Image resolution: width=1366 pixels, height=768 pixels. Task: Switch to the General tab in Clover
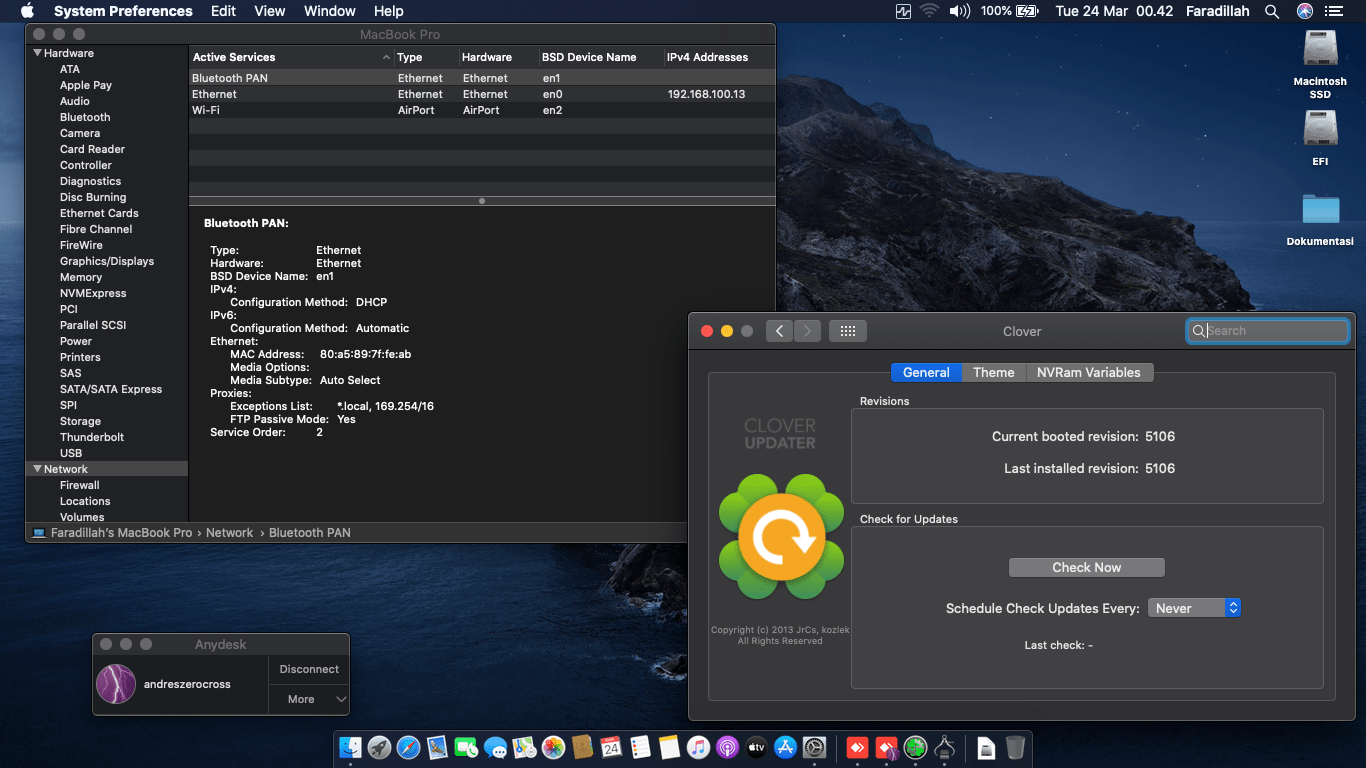coord(926,372)
